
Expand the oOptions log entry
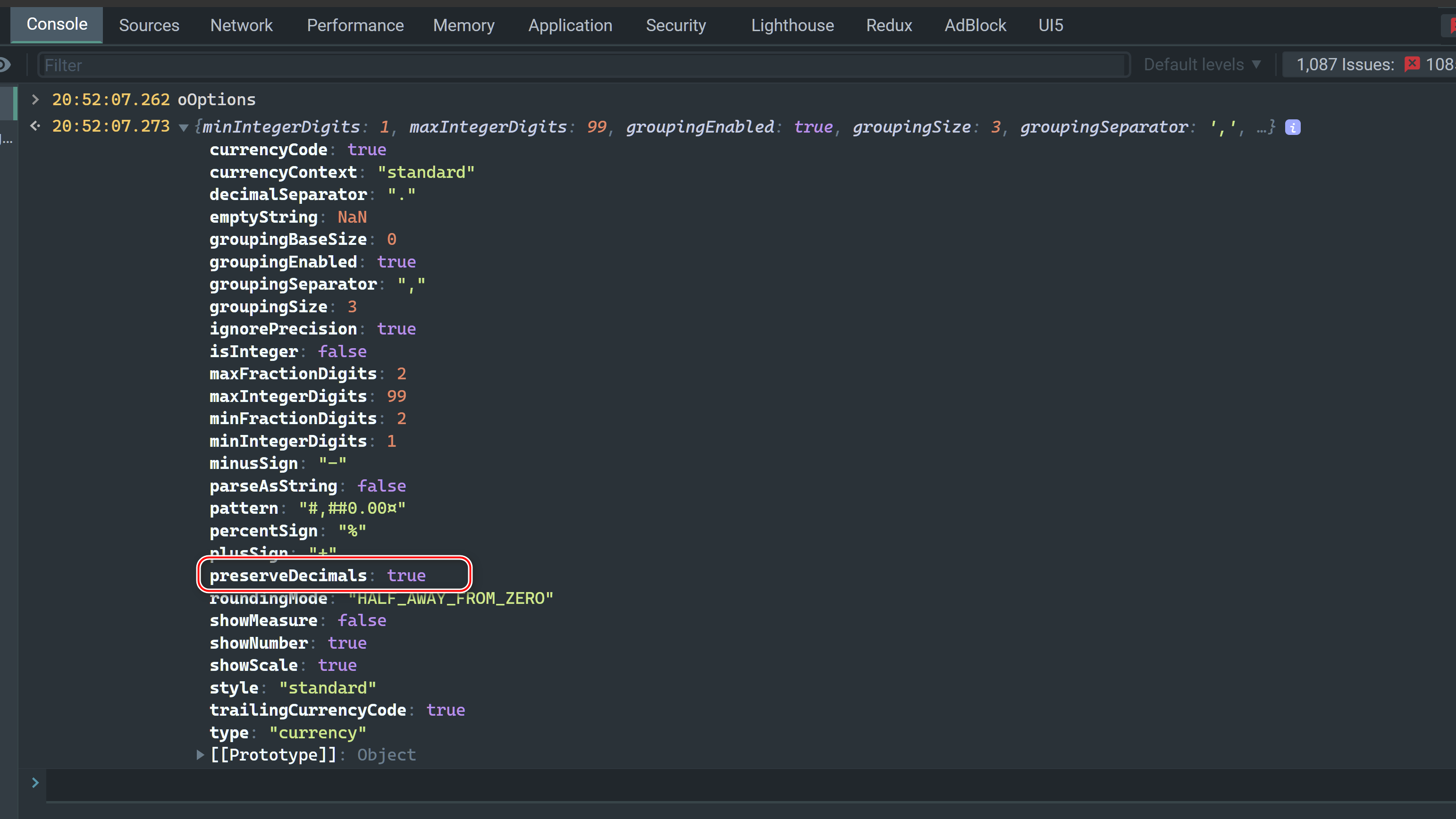pyautogui.click(x=35, y=99)
